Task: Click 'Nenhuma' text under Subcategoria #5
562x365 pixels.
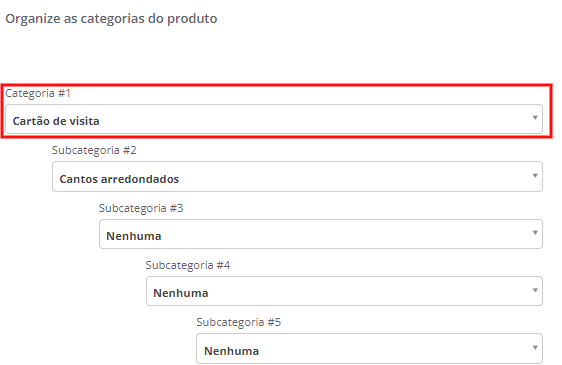Action: [x=232, y=351]
